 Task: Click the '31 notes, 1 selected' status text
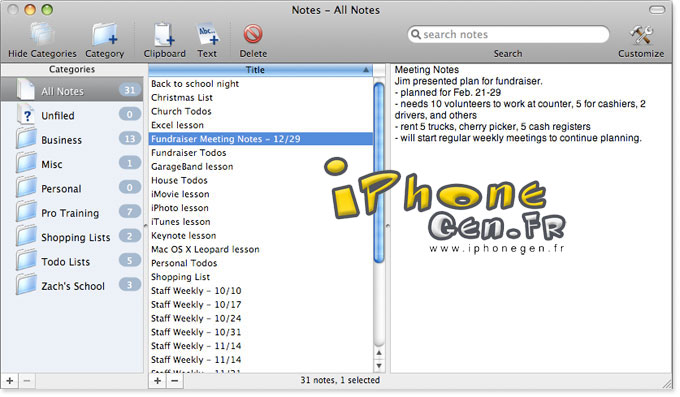[x=340, y=380]
